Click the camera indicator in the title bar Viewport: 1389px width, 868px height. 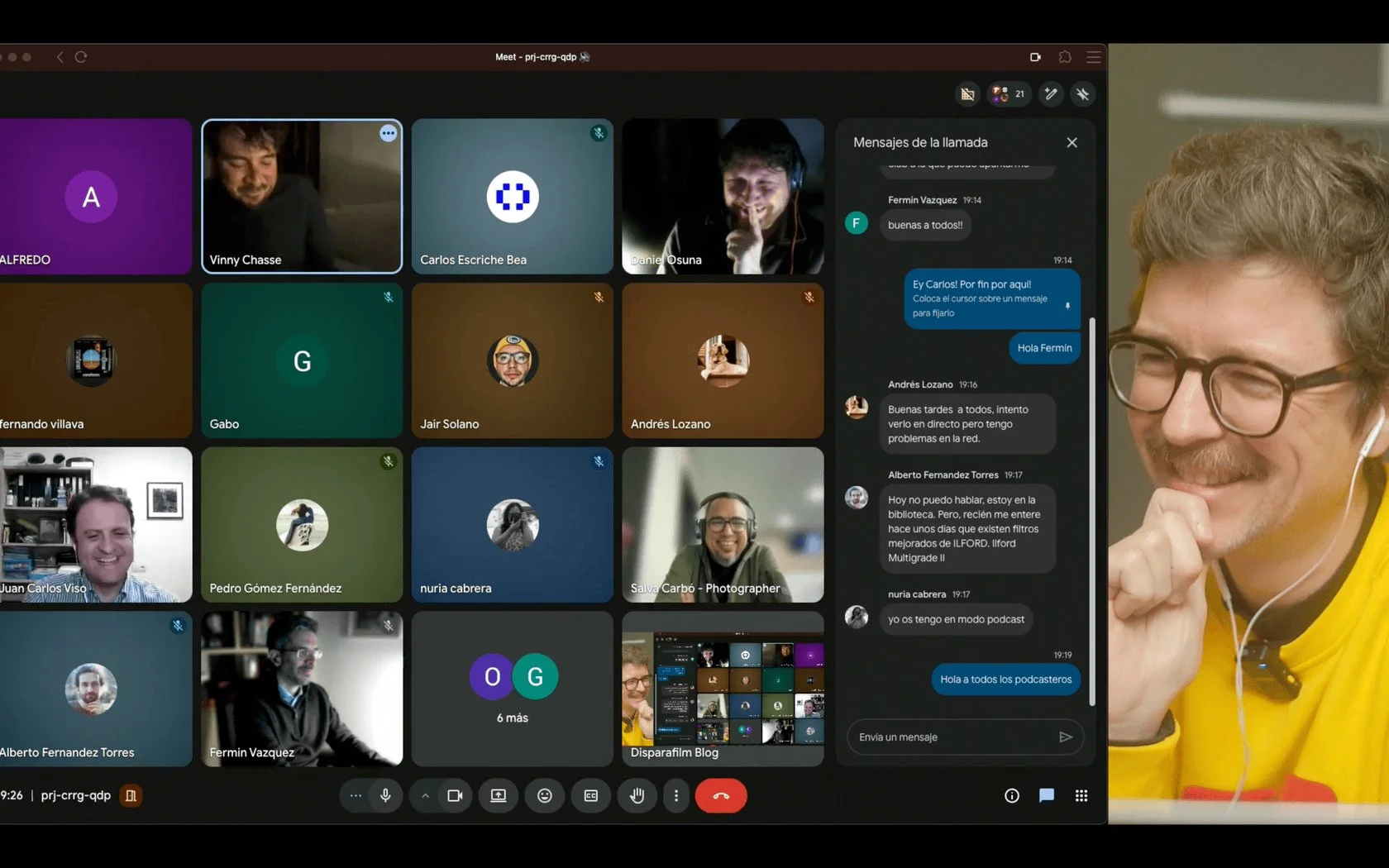tap(1035, 57)
